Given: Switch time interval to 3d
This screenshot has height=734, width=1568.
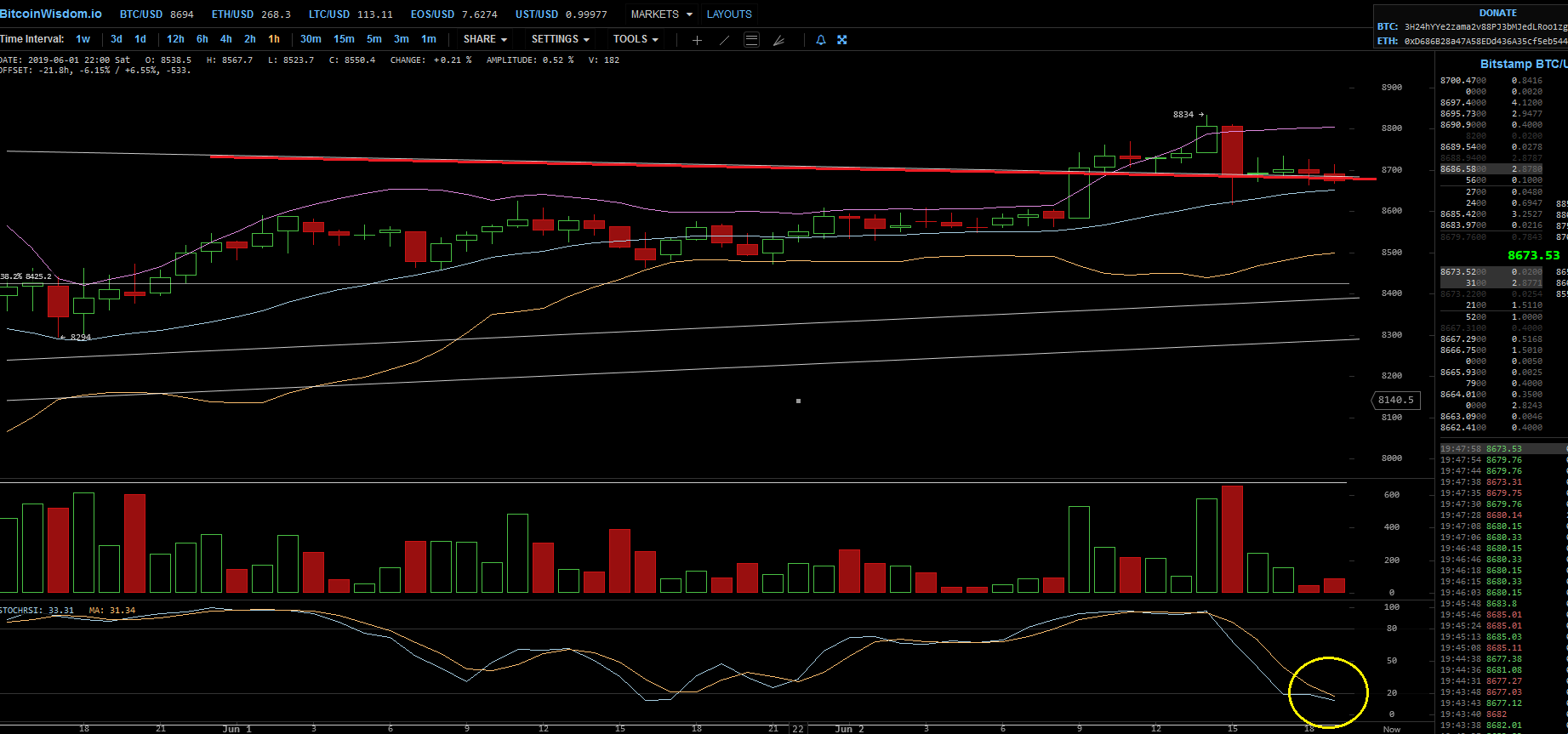Looking at the screenshot, I should click(117, 39).
